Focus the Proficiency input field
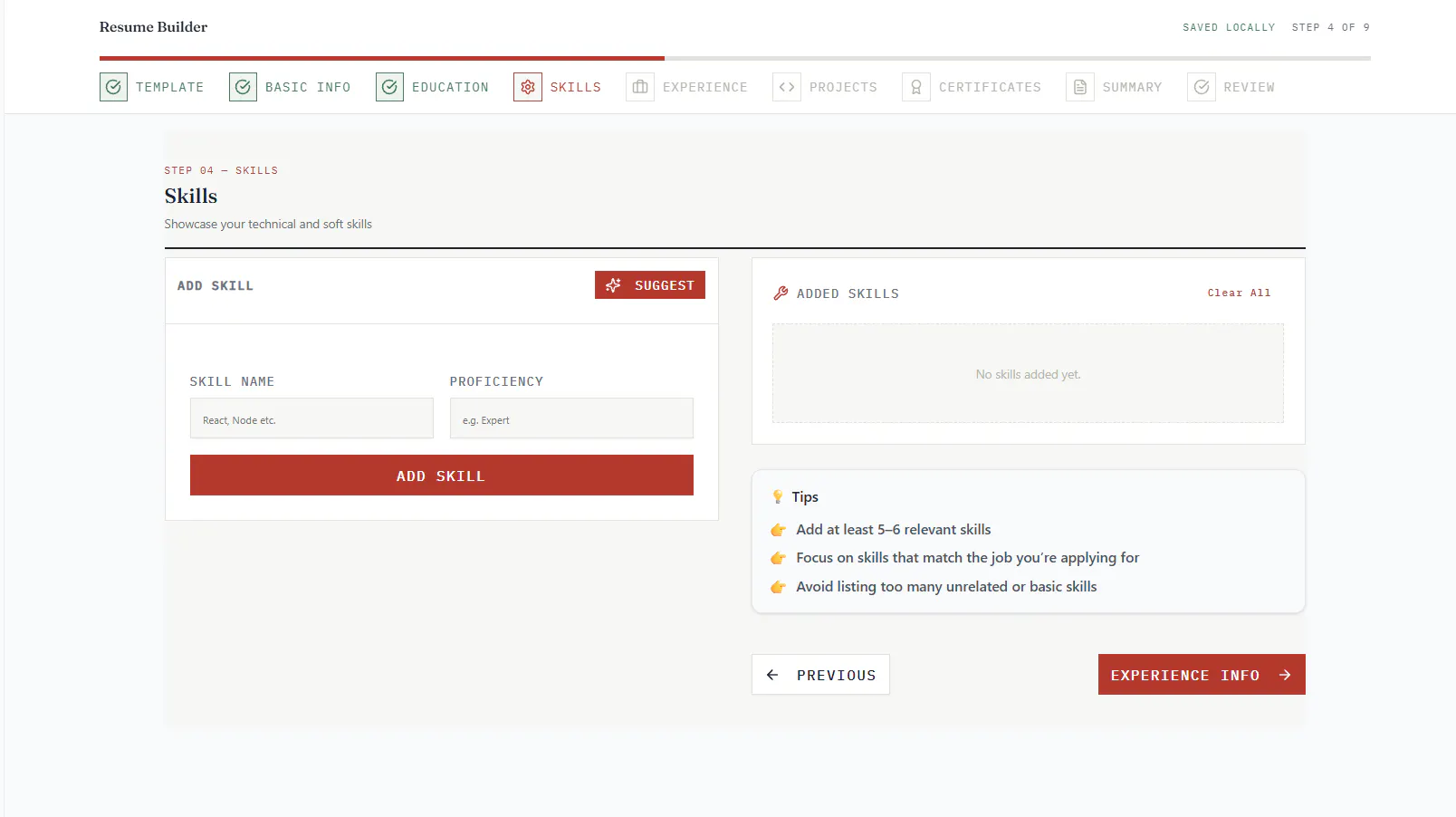 pos(571,418)
